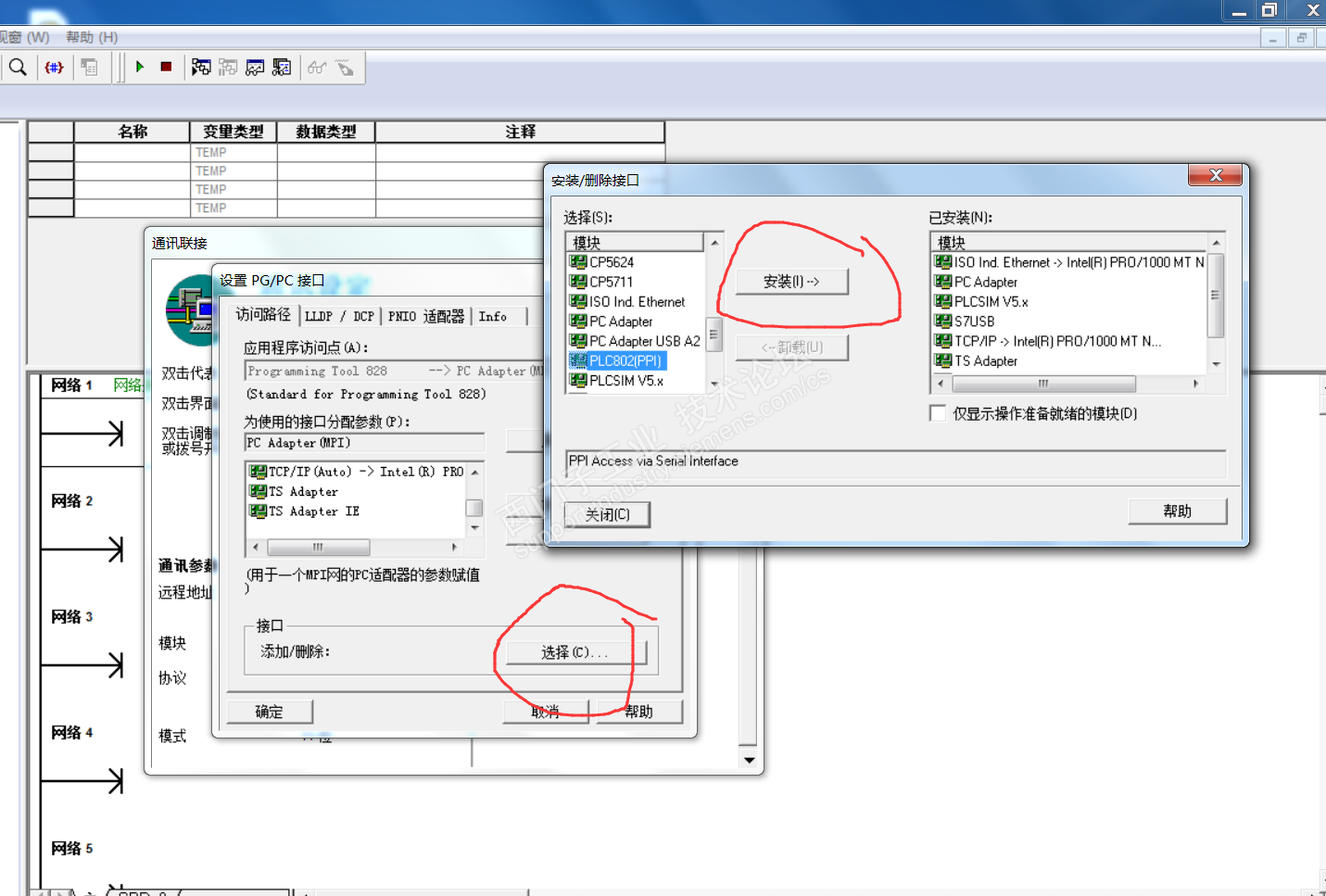Click the 模块 header in 选择 list

pyautogui.click(x=636, y=243)
